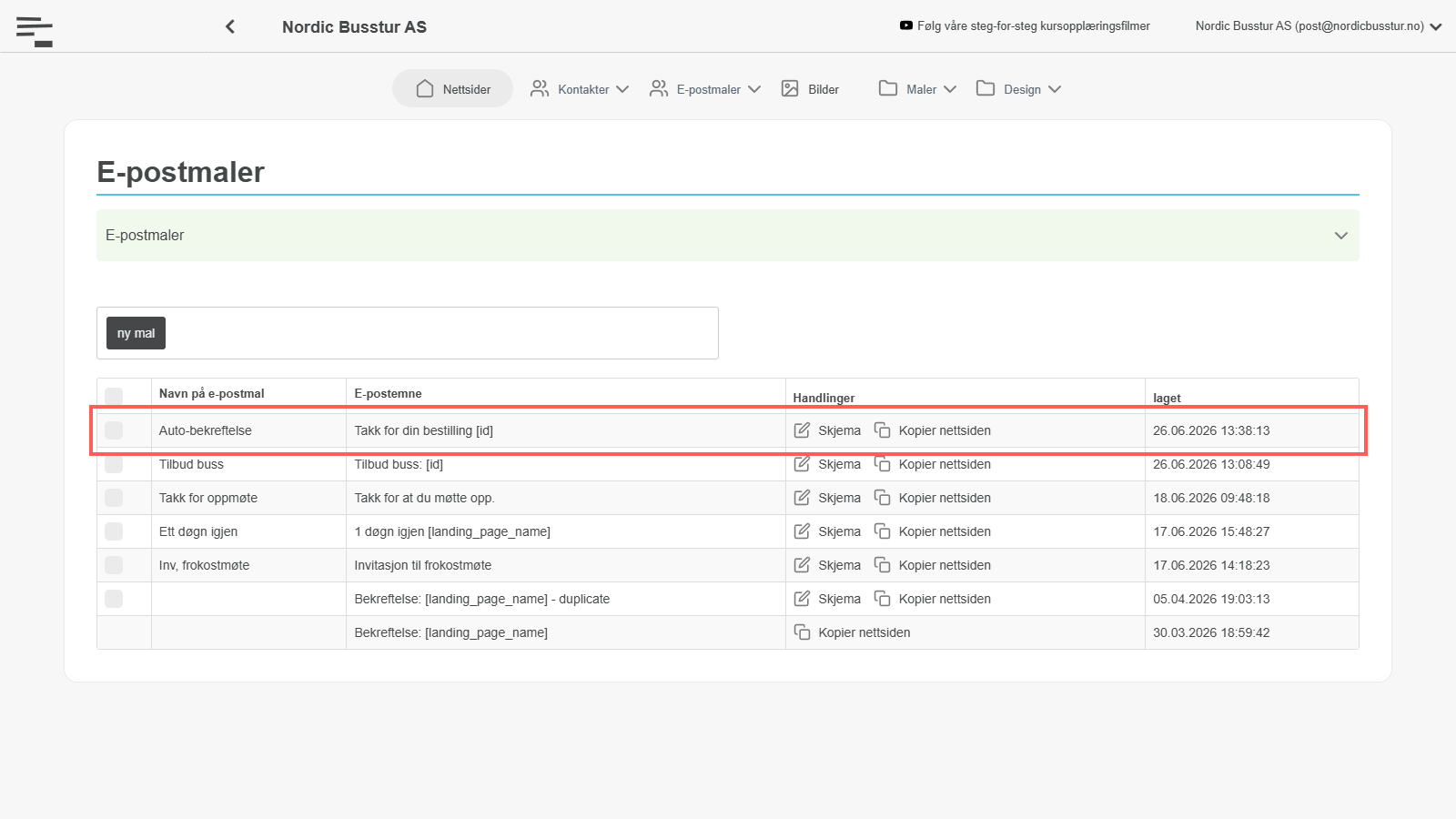Select the subject 'Takk for din bestilling [id]'

(x=424, y=430)
